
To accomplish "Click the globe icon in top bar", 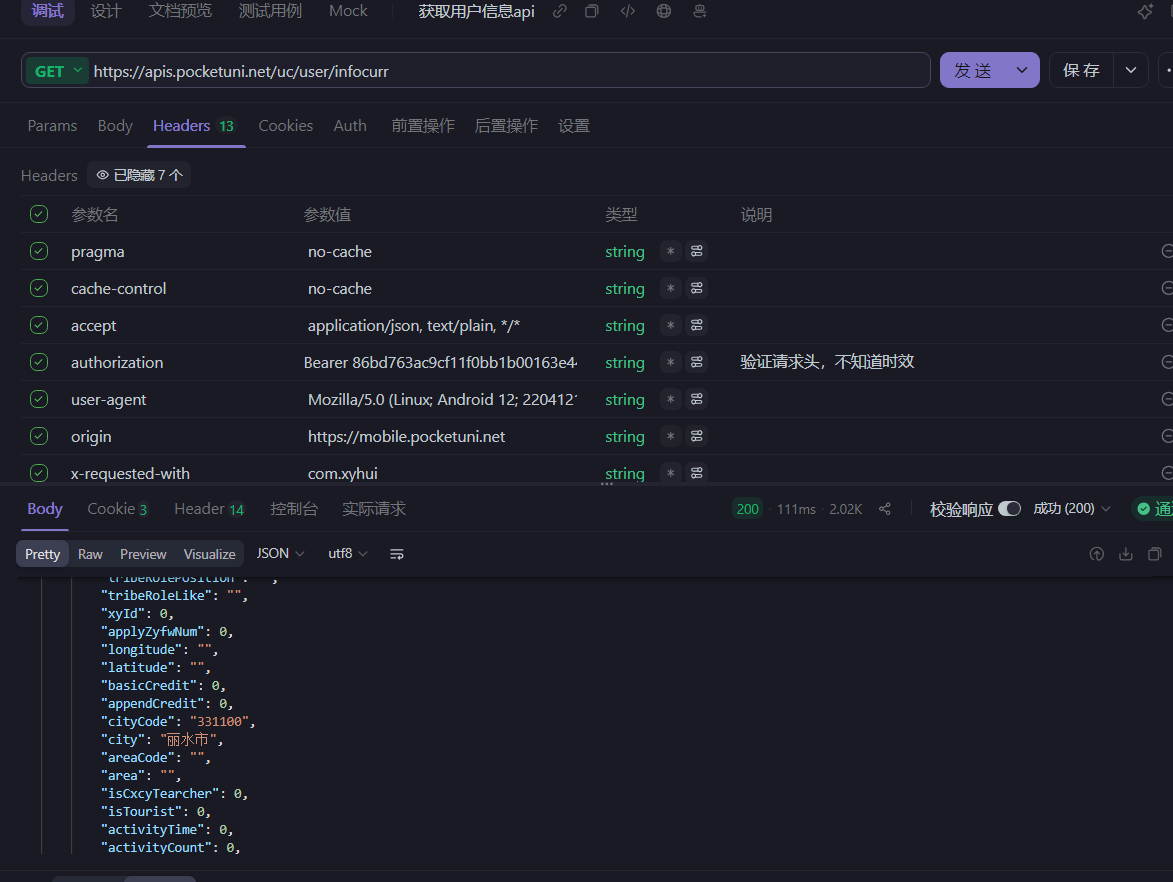I will click(x=664, y=11).
